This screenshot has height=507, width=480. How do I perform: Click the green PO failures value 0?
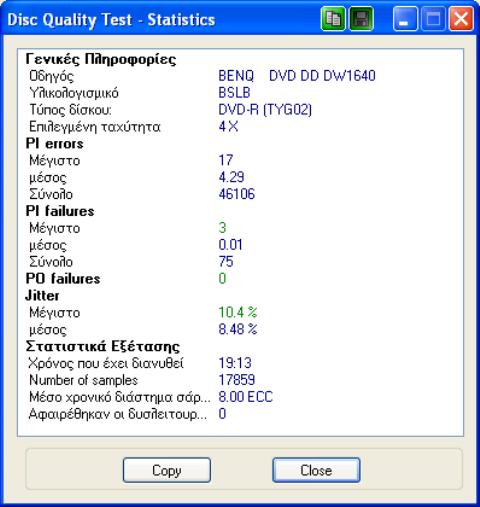point(222,278)
